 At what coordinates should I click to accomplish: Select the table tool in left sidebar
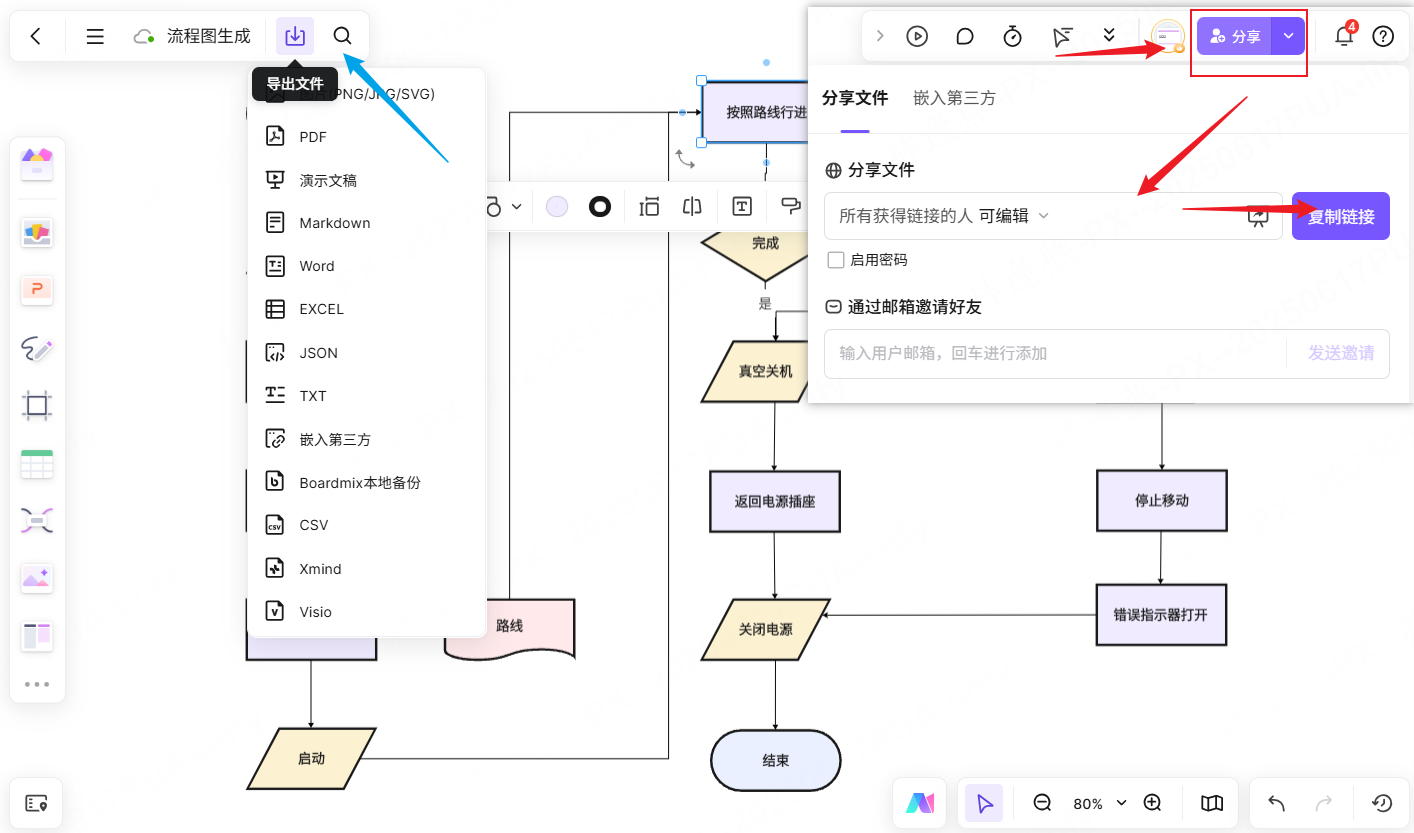[x=37, y=464]
